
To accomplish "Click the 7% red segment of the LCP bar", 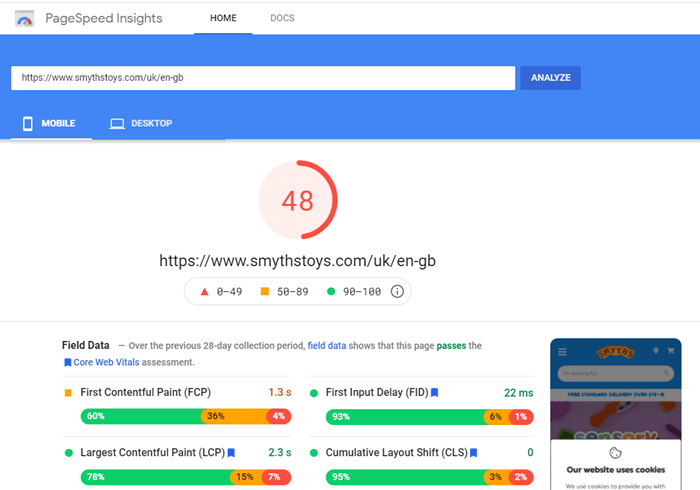I will coord(277,477).
